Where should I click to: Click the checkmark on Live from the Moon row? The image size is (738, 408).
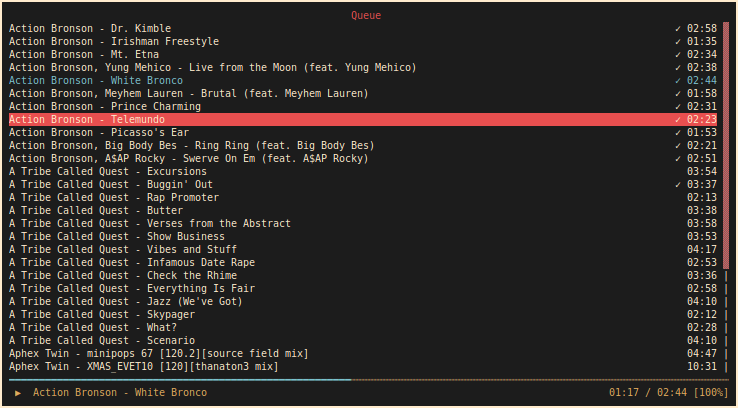click(678, 68)
